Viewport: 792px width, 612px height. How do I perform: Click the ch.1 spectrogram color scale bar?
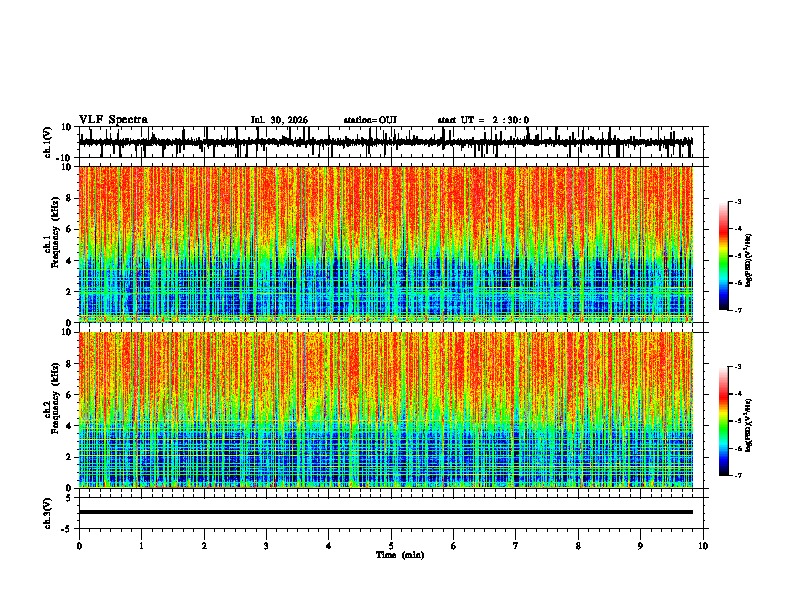tap(724, 256)
